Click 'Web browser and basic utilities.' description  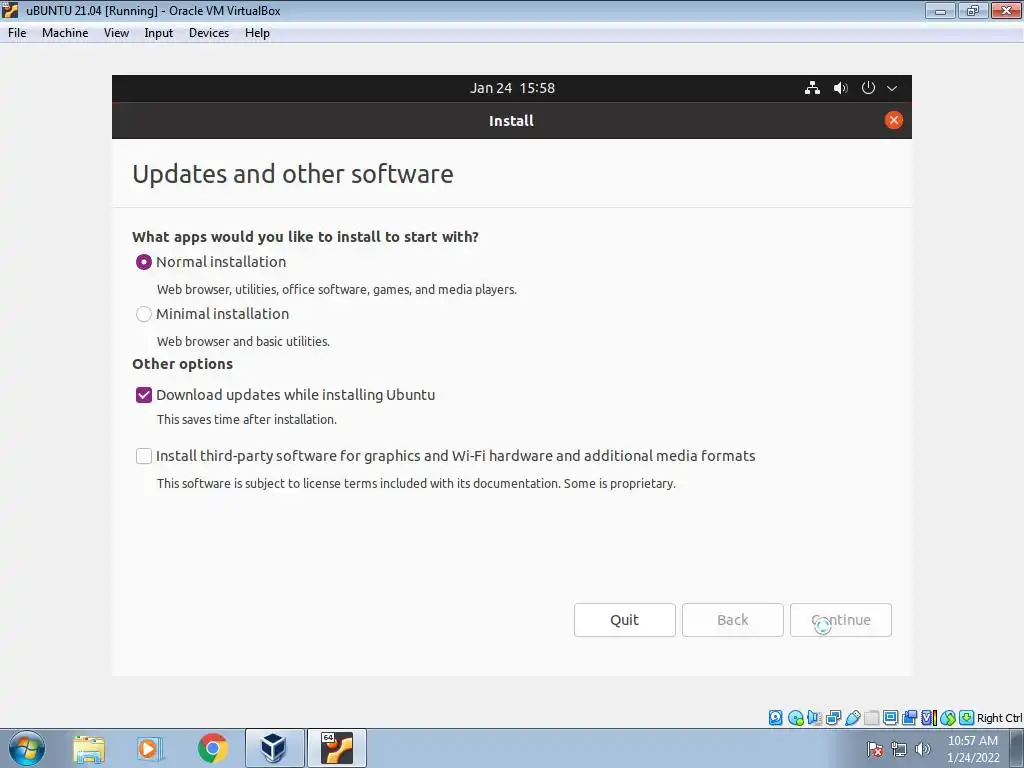pyautogui.click(x=243, y=341)
